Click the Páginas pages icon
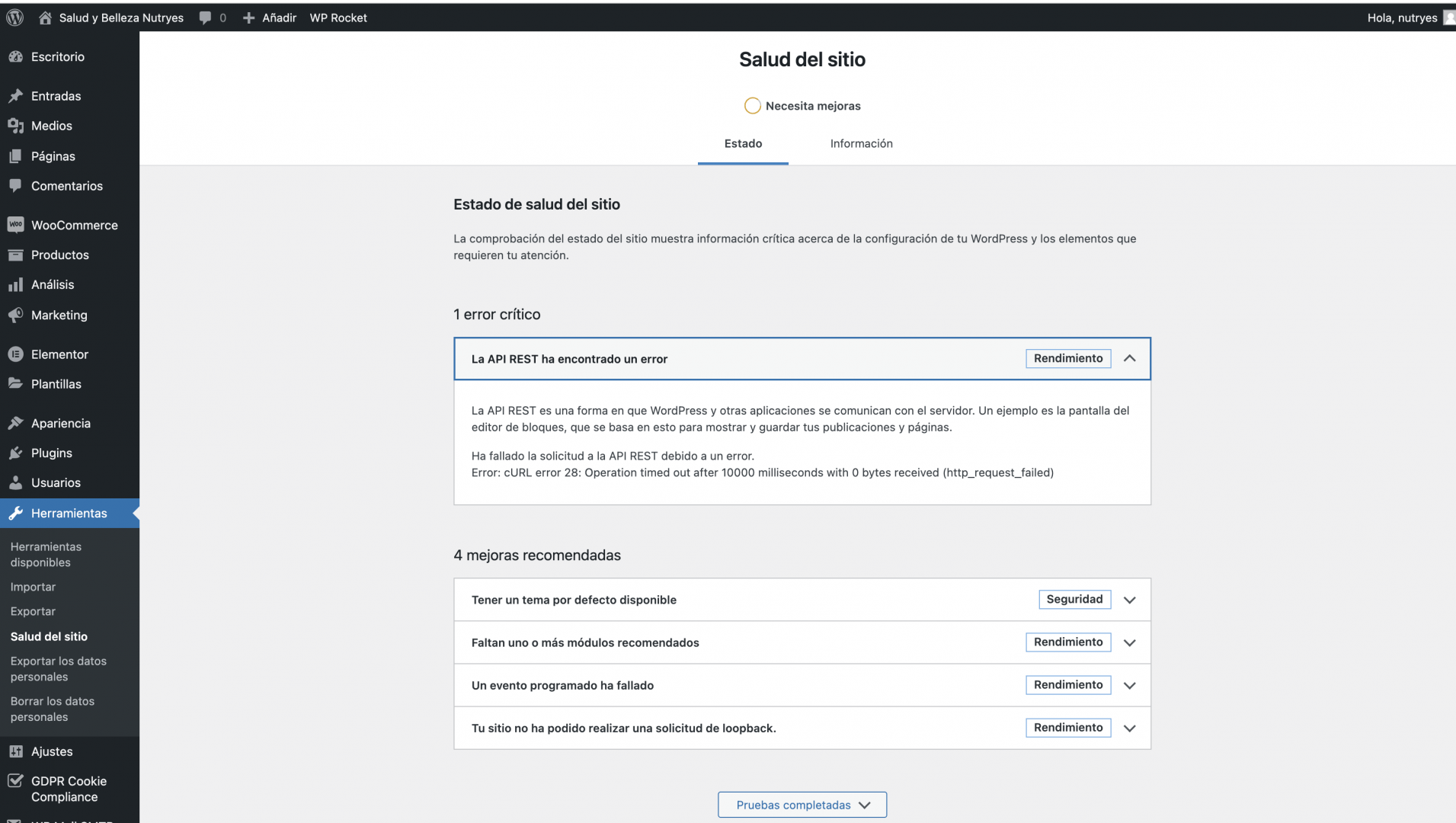This screenshot has width=1456, height=823. [15, 156]
